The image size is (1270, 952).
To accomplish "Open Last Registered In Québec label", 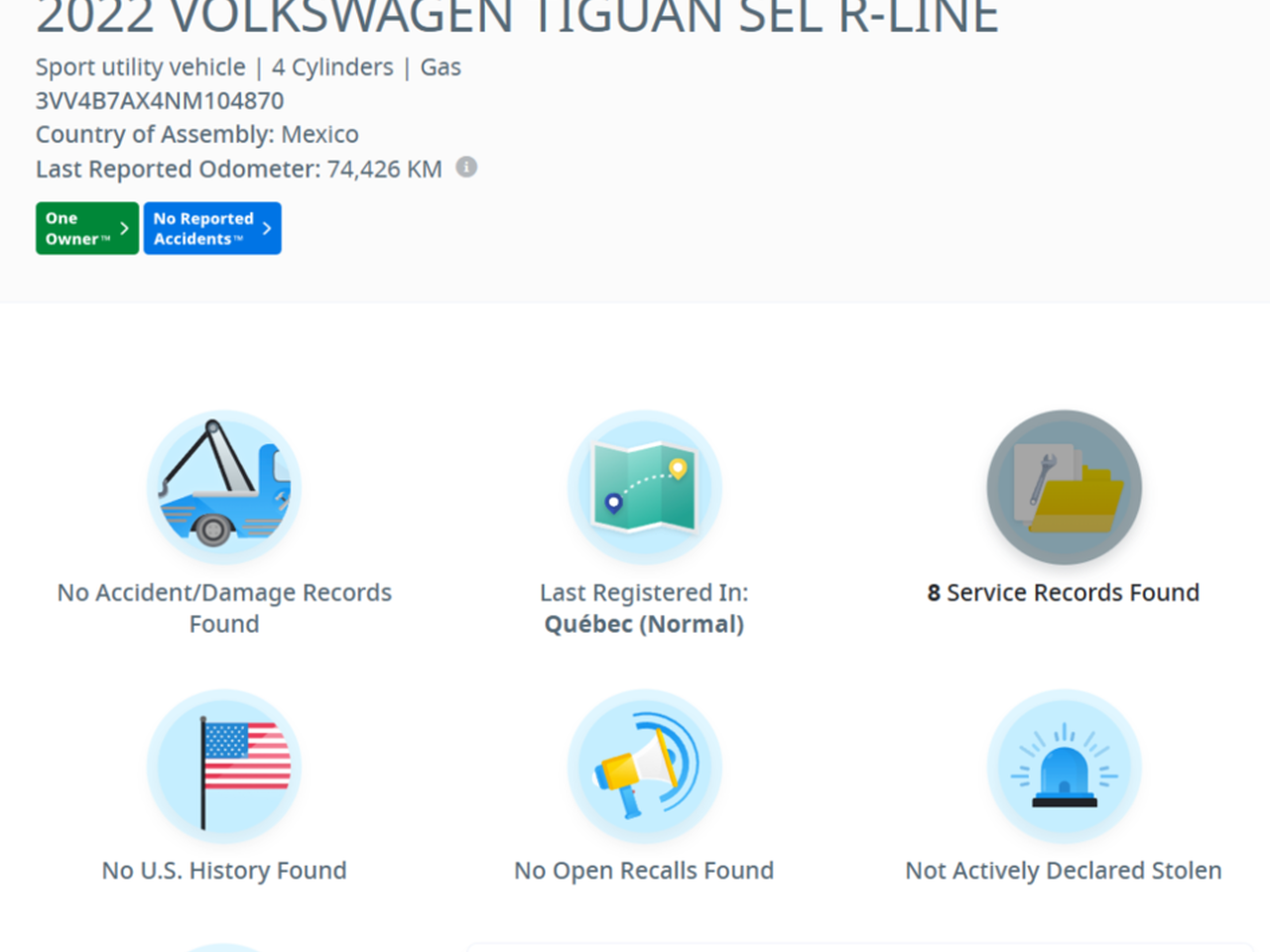I will pos(644,608).
